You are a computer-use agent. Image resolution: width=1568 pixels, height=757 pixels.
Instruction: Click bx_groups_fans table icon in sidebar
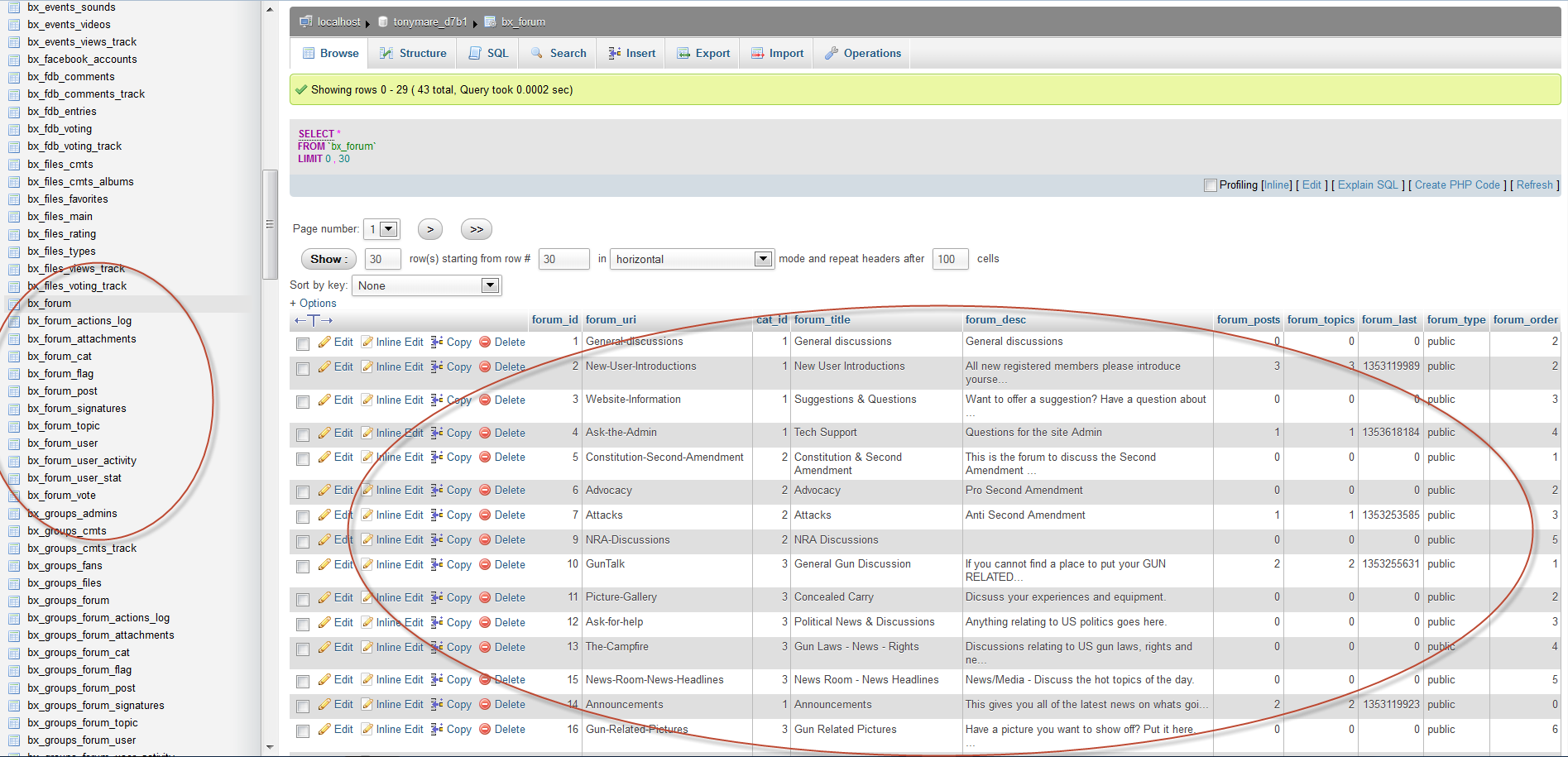coord(14,566)
